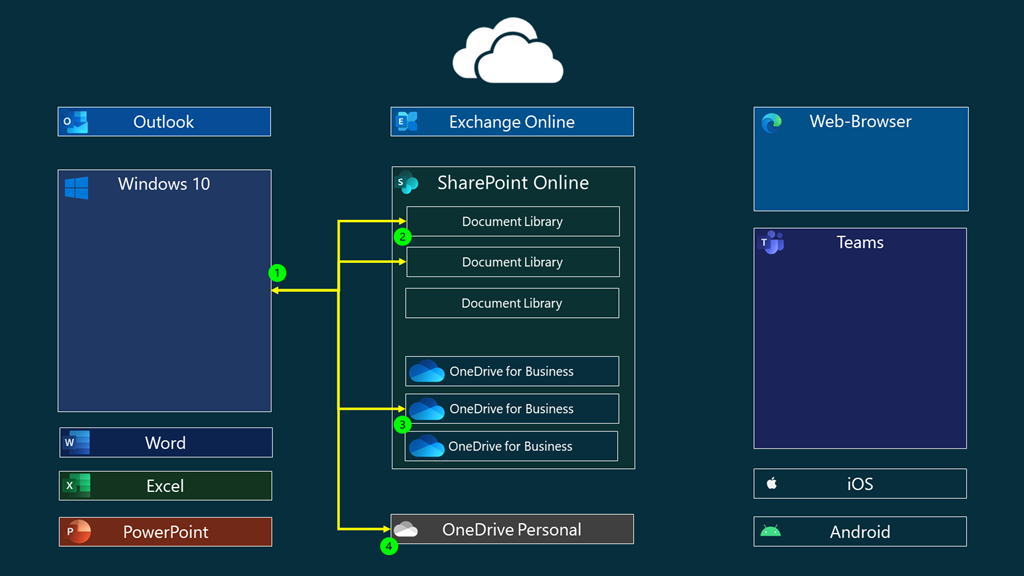Screen dimensions: 1024x576
Task: Open the Microsoft Edge browser icon
Action: [771, 123]
